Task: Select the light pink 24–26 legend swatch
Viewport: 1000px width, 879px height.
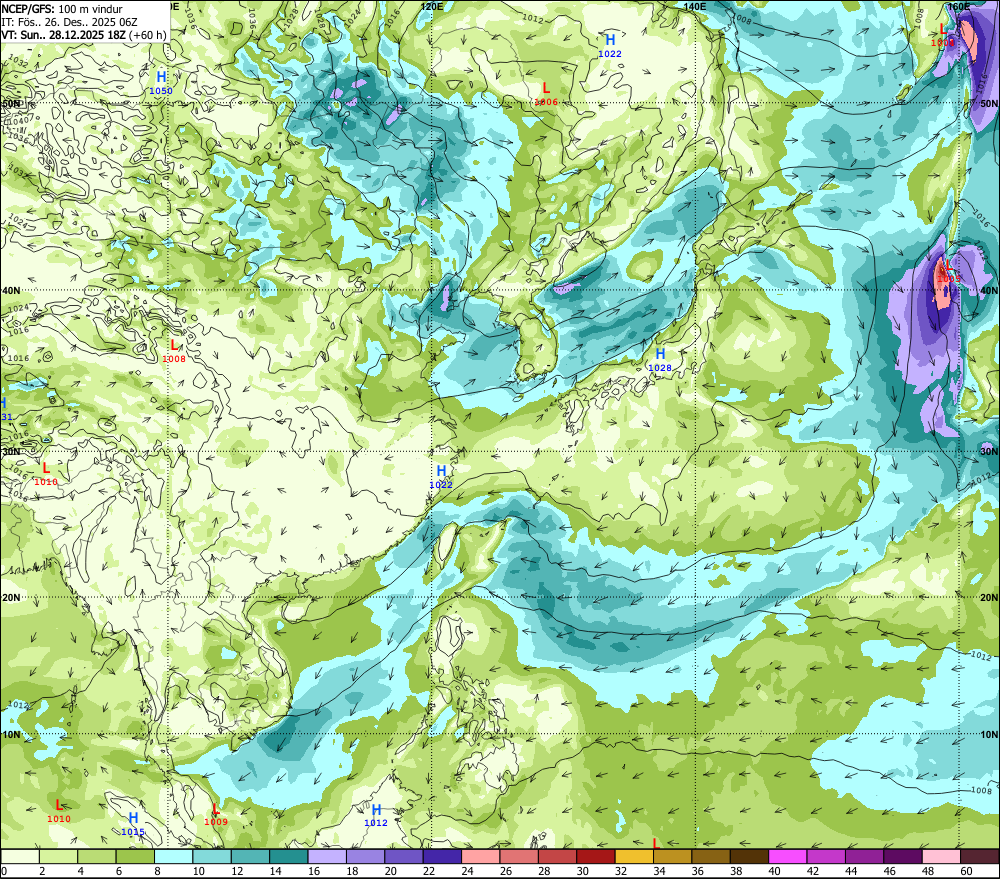Action: [481, 857]
